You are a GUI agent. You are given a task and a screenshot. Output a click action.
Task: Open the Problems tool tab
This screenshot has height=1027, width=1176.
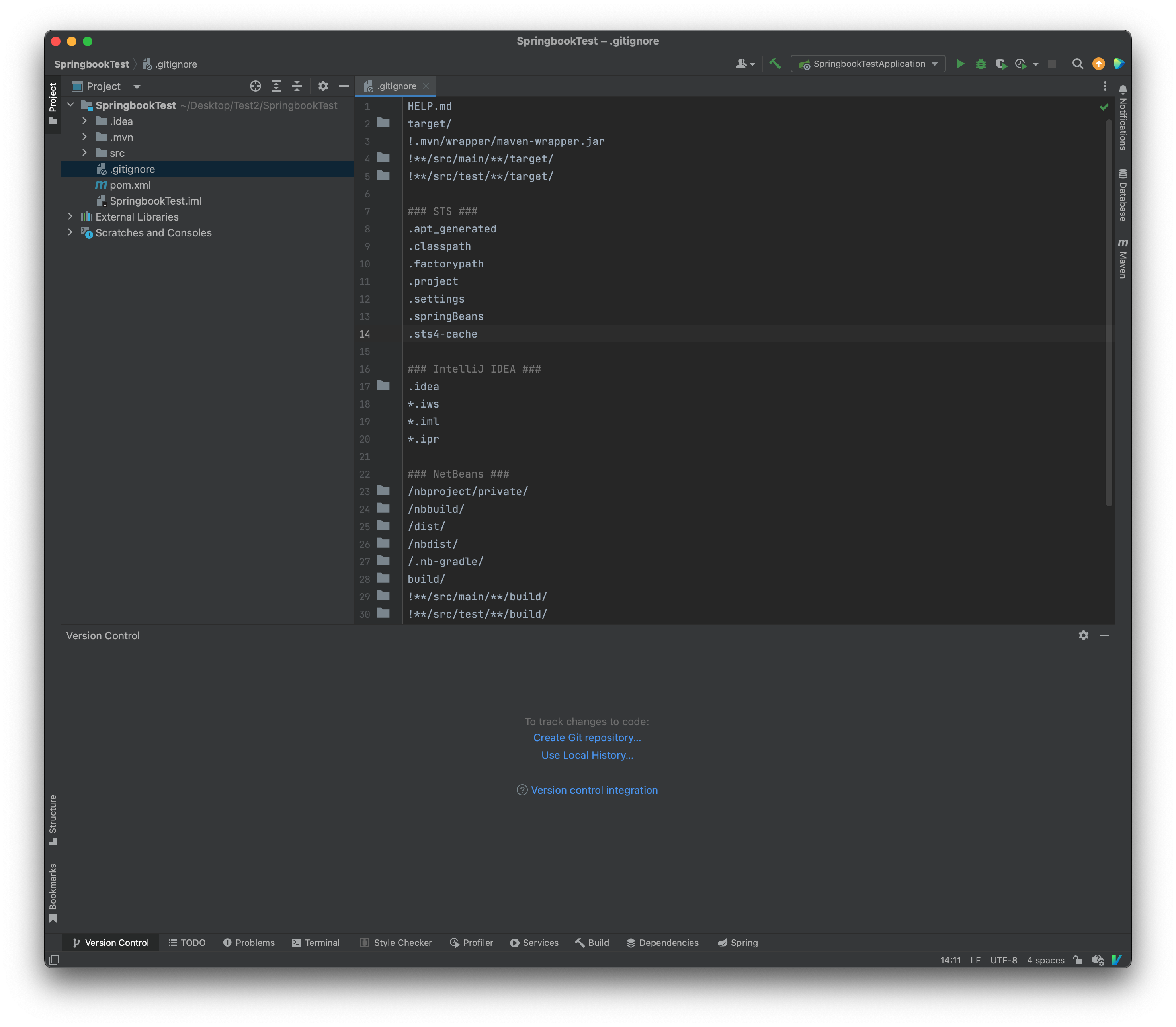click(x=249, y=943)
